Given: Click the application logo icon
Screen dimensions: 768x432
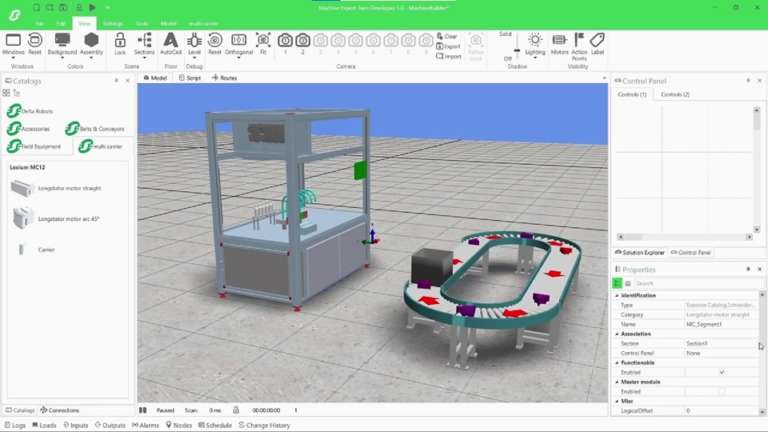Looking at the screenshot, I should tap(14, 15).
